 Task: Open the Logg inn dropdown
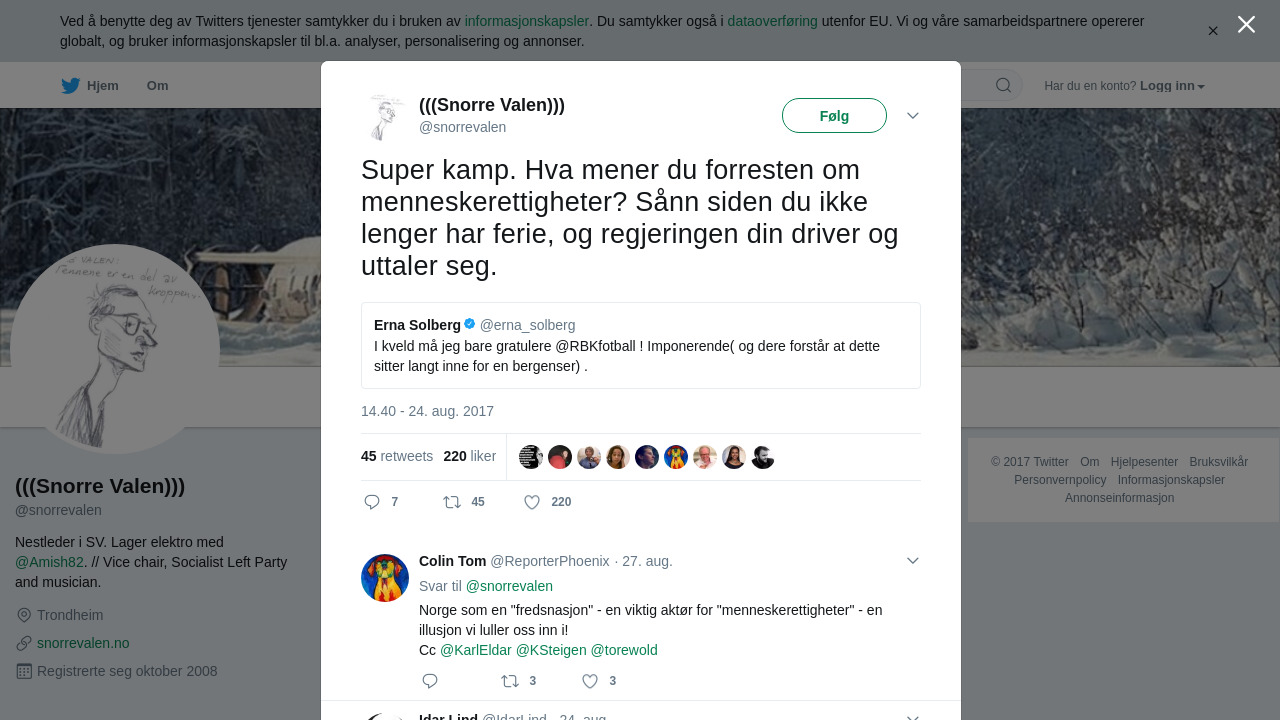tap(1172, 86)
